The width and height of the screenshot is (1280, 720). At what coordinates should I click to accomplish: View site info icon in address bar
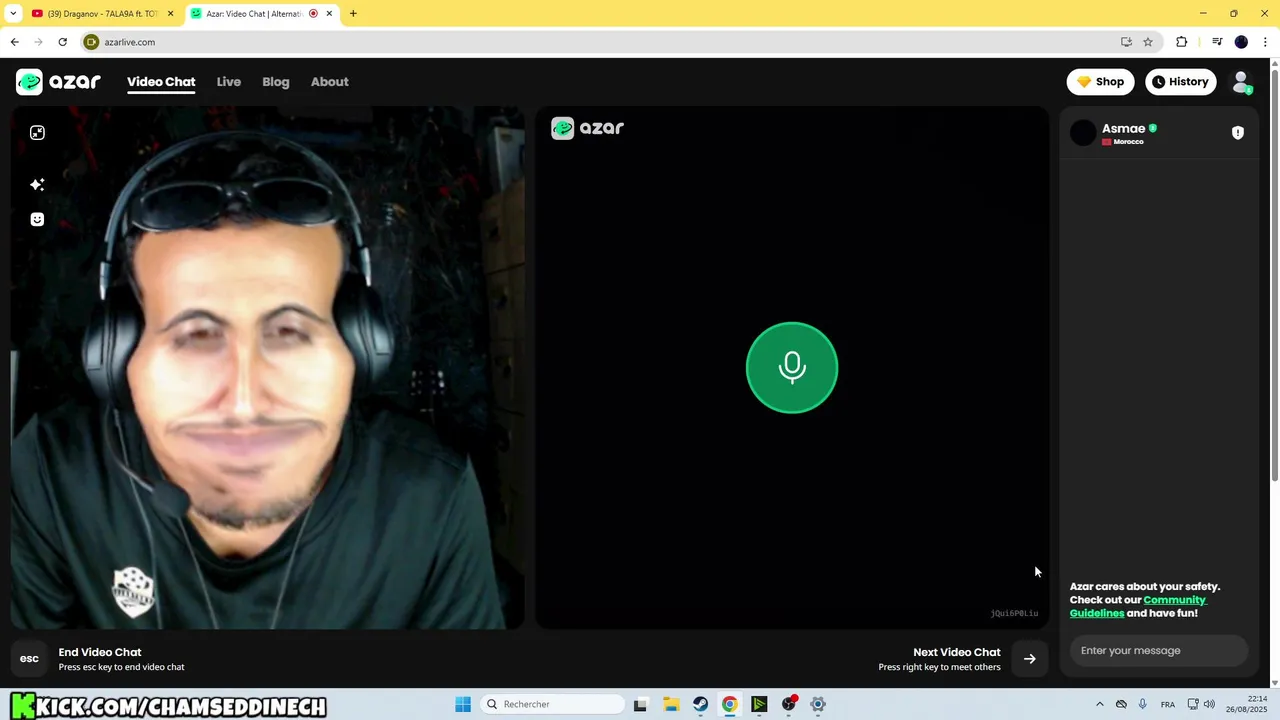point(91,42)
